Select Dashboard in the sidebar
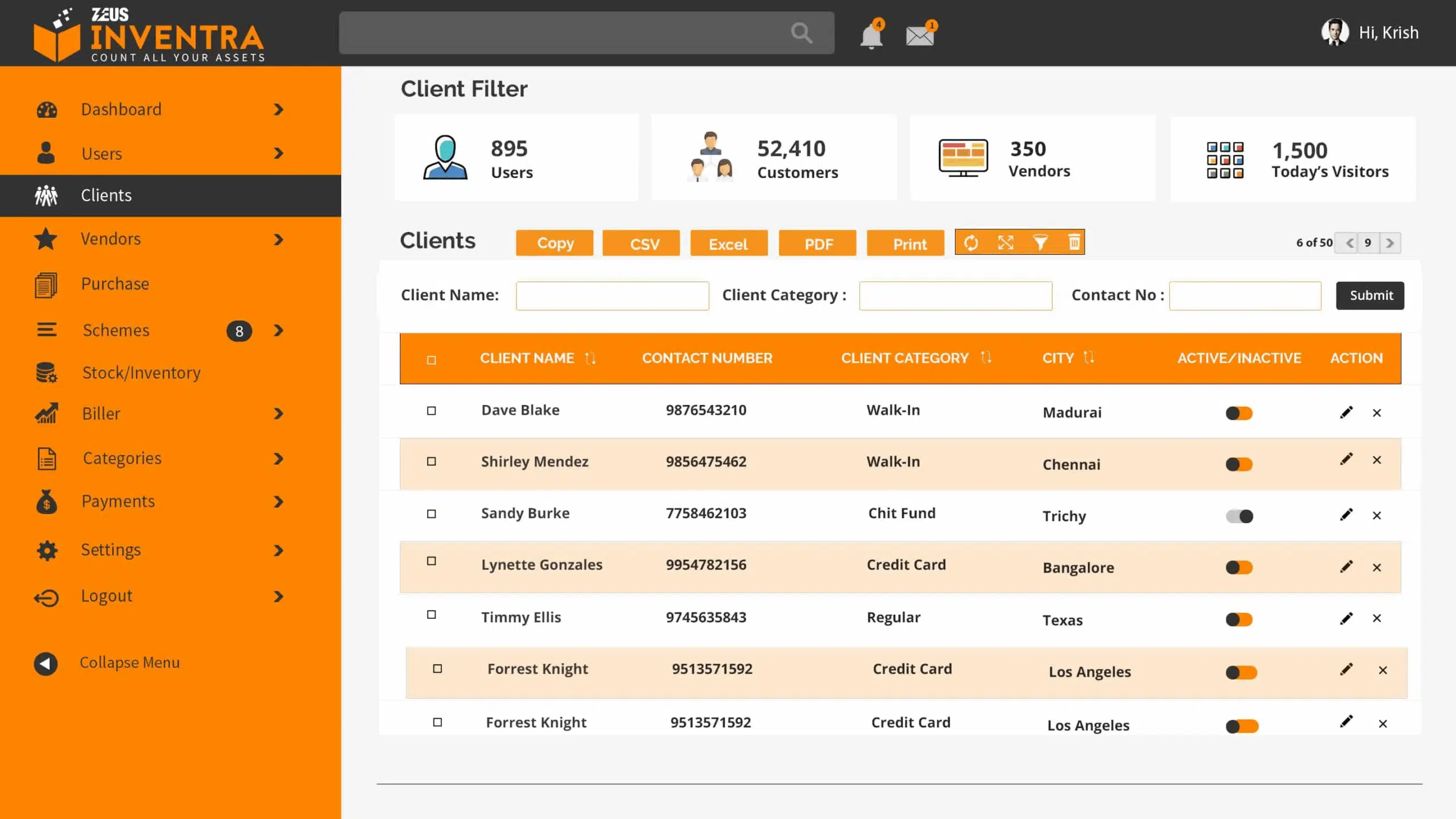 (x=121, y=109)
